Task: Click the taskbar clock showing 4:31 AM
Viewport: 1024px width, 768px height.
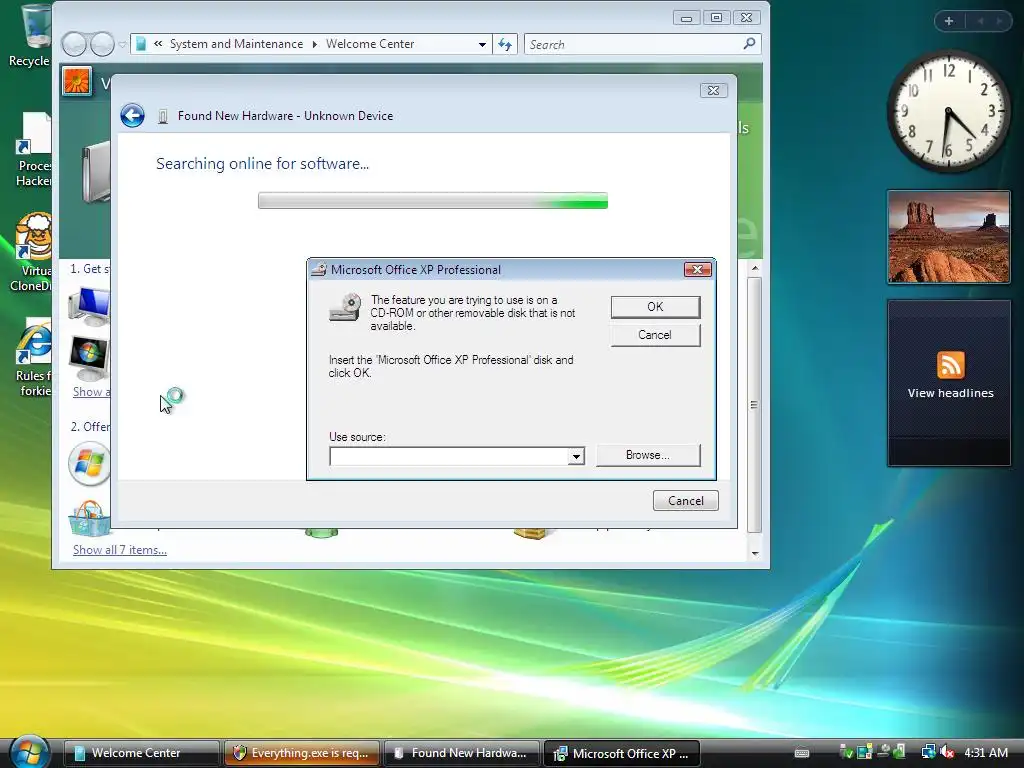Action: (x=986, y=752)
